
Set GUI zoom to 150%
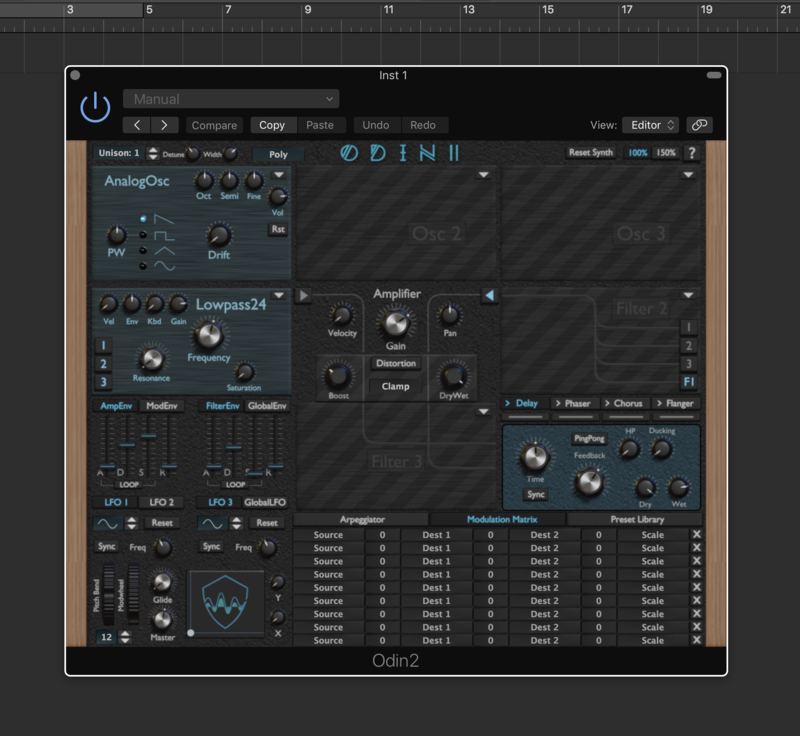(666, 153)
